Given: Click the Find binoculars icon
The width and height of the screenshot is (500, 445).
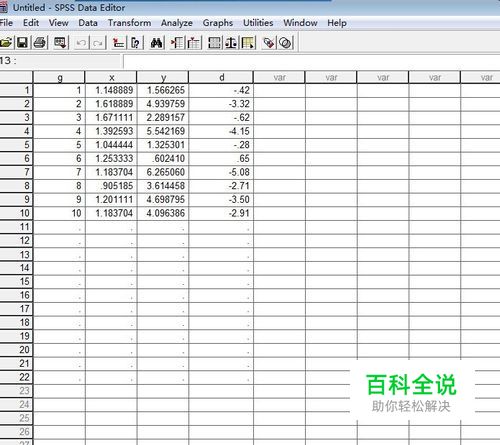Looking at the screenshot, I should [x=156, y=43].
